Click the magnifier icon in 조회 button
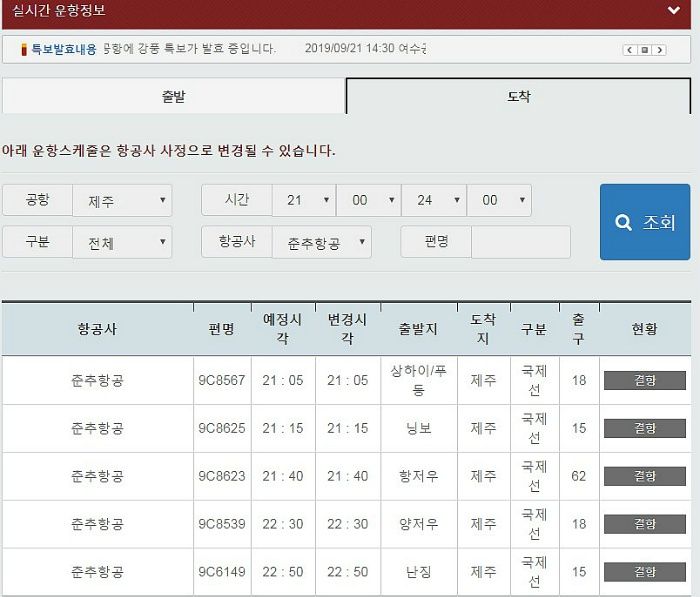Screen dimensions: 700x597 click(x=623, y=222)
